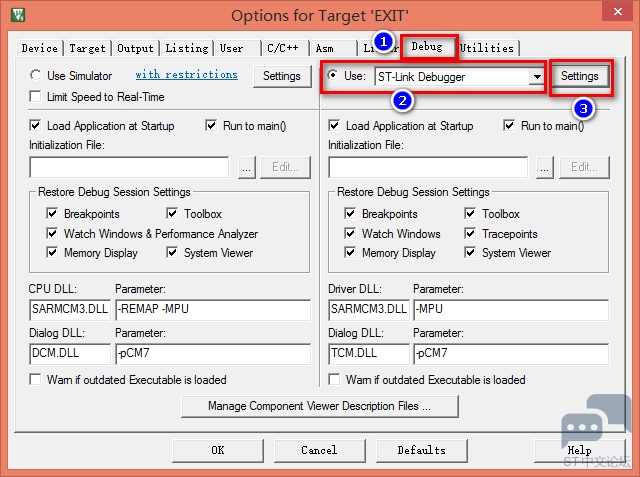640x477 pixels.
Task: Toggle Watch Windows & Performance Analyzer
Action: click(x=52, y=233)
